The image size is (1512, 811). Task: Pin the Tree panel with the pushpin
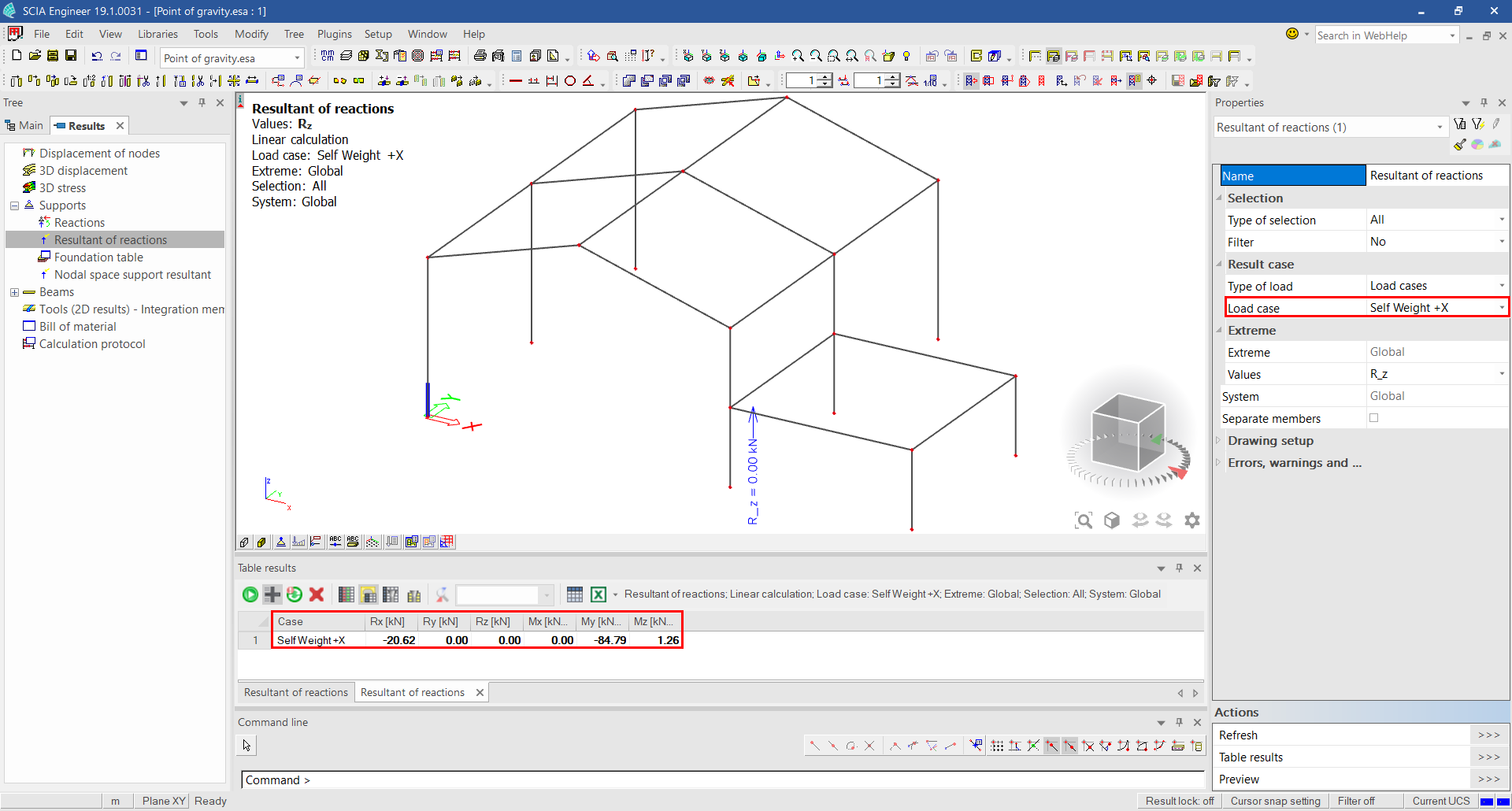click(x=202, y=102)
